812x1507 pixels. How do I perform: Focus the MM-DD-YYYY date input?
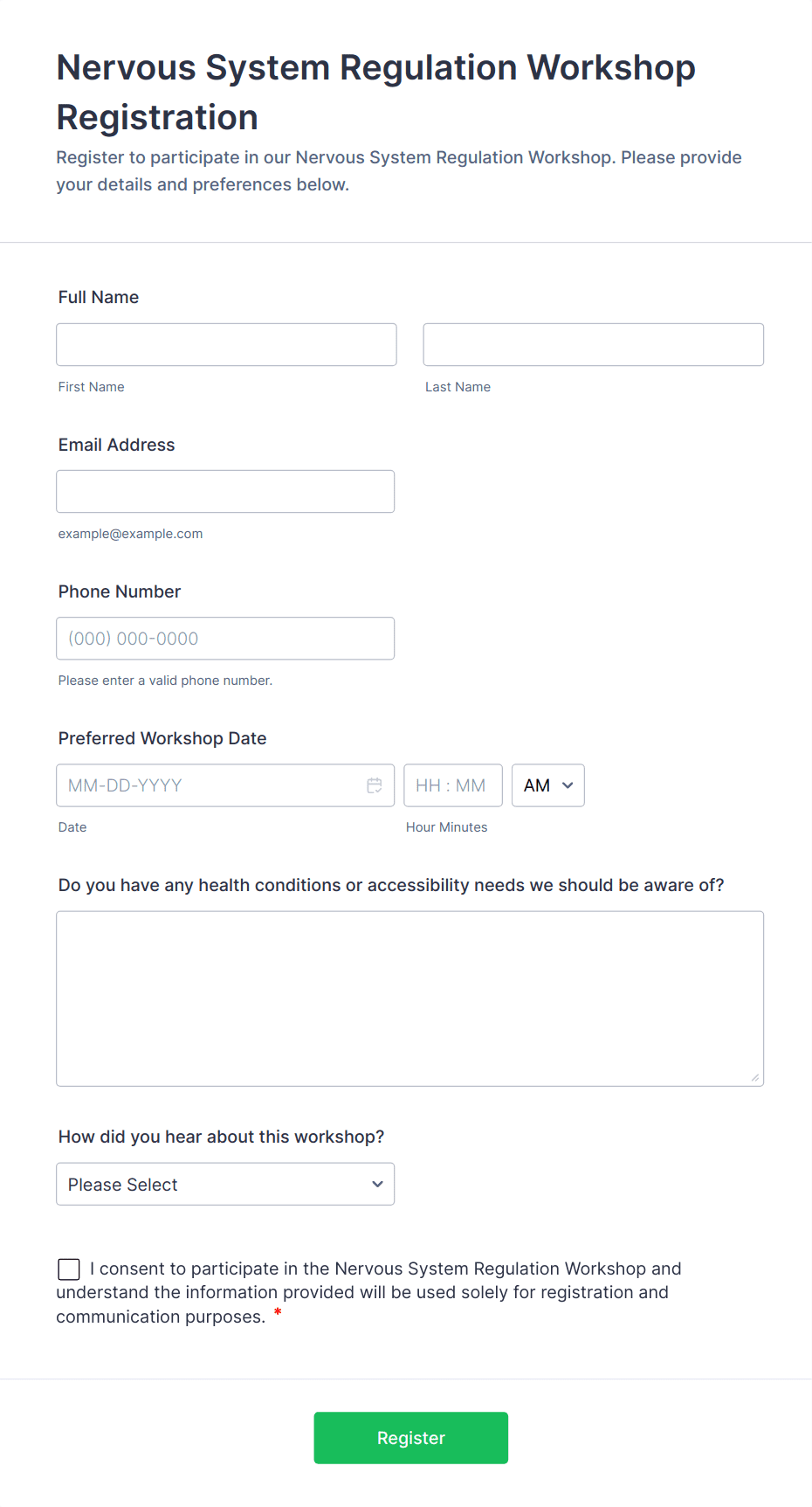coord(210,785)
